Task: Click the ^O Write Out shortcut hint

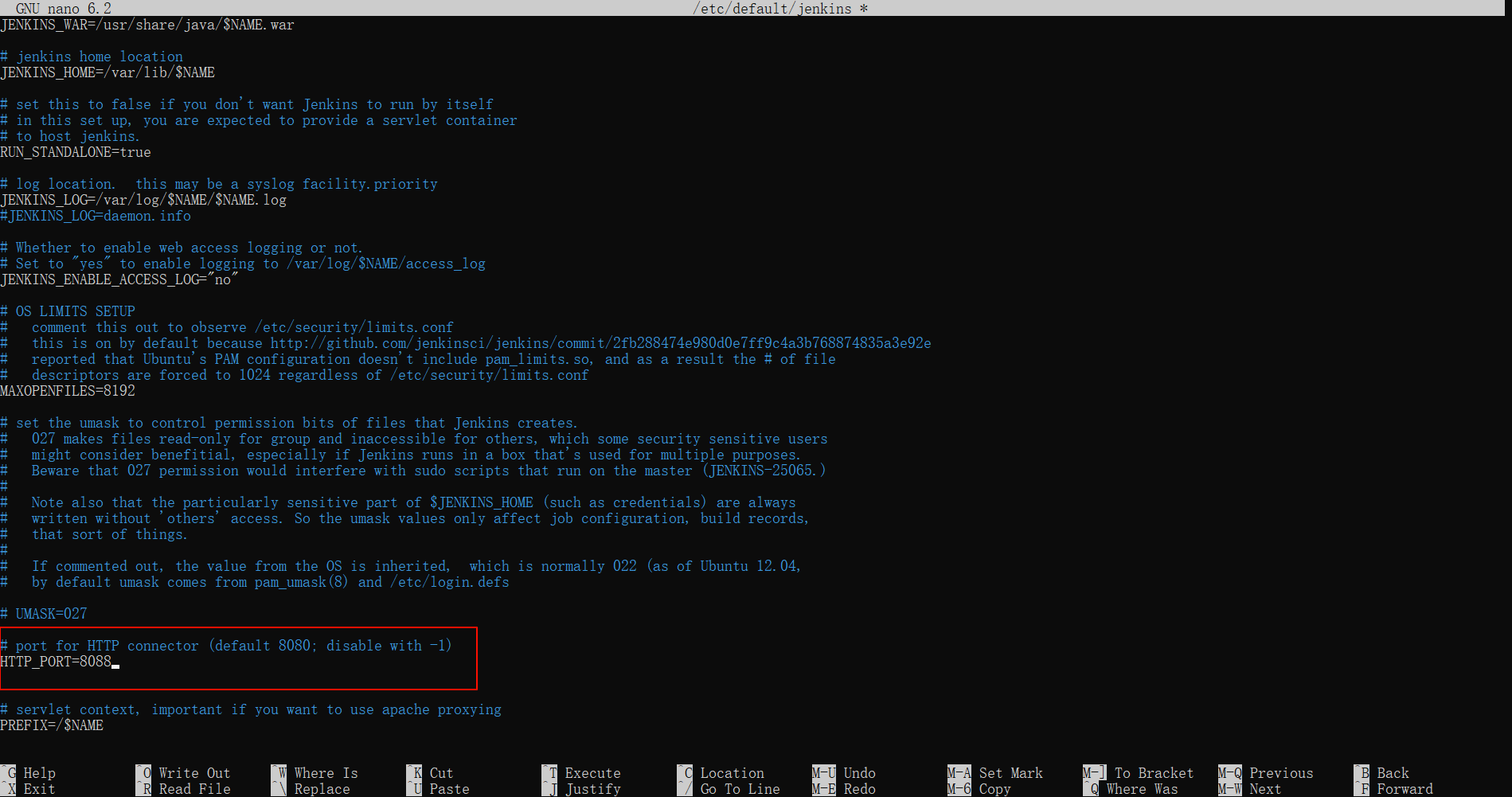Action: click(183, 773)
